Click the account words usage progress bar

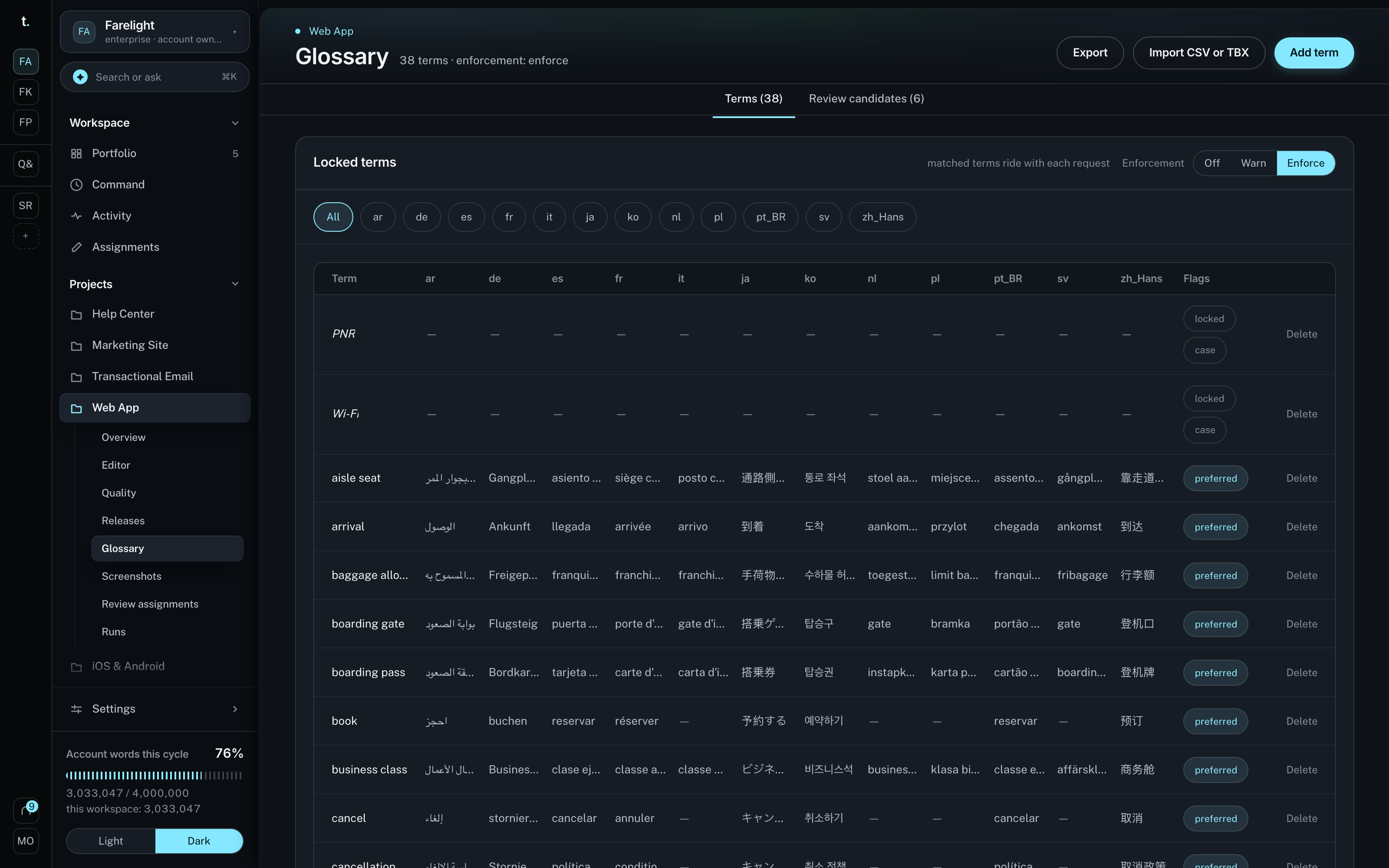(154, 776)
